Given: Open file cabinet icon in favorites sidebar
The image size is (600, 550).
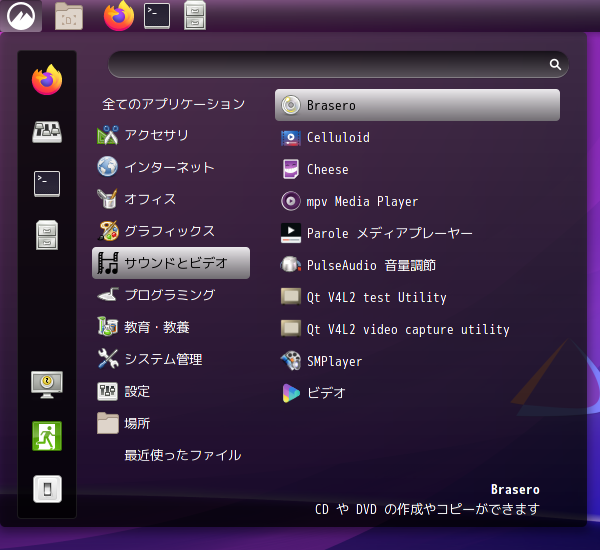Looking at the screenshot, I should [x=47, y=235].
